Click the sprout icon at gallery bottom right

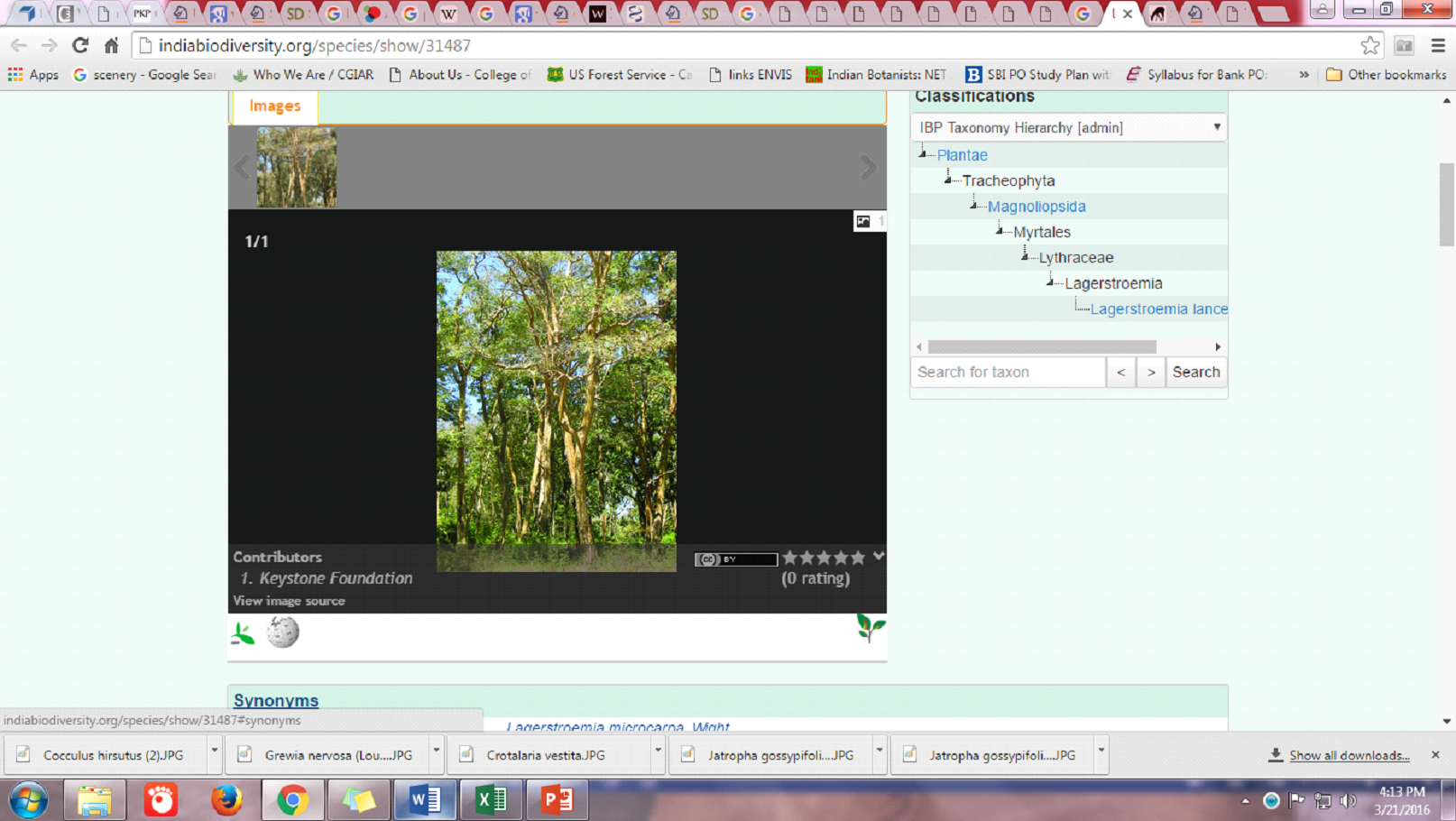click(871, 627)
